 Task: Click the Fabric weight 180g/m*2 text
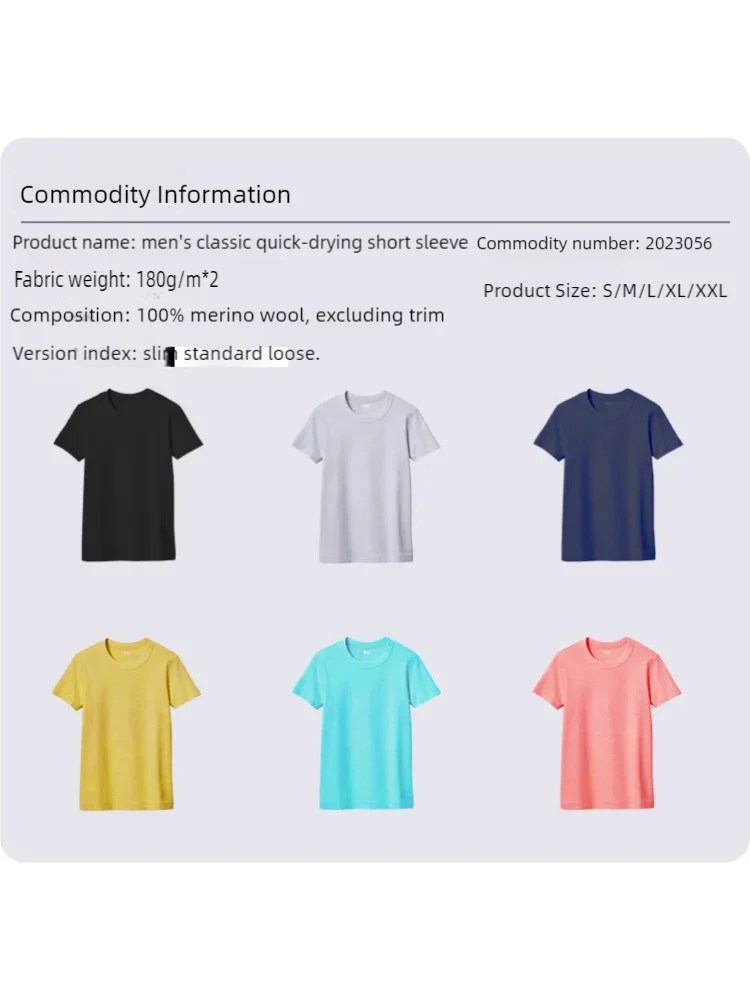click(116, 279)
